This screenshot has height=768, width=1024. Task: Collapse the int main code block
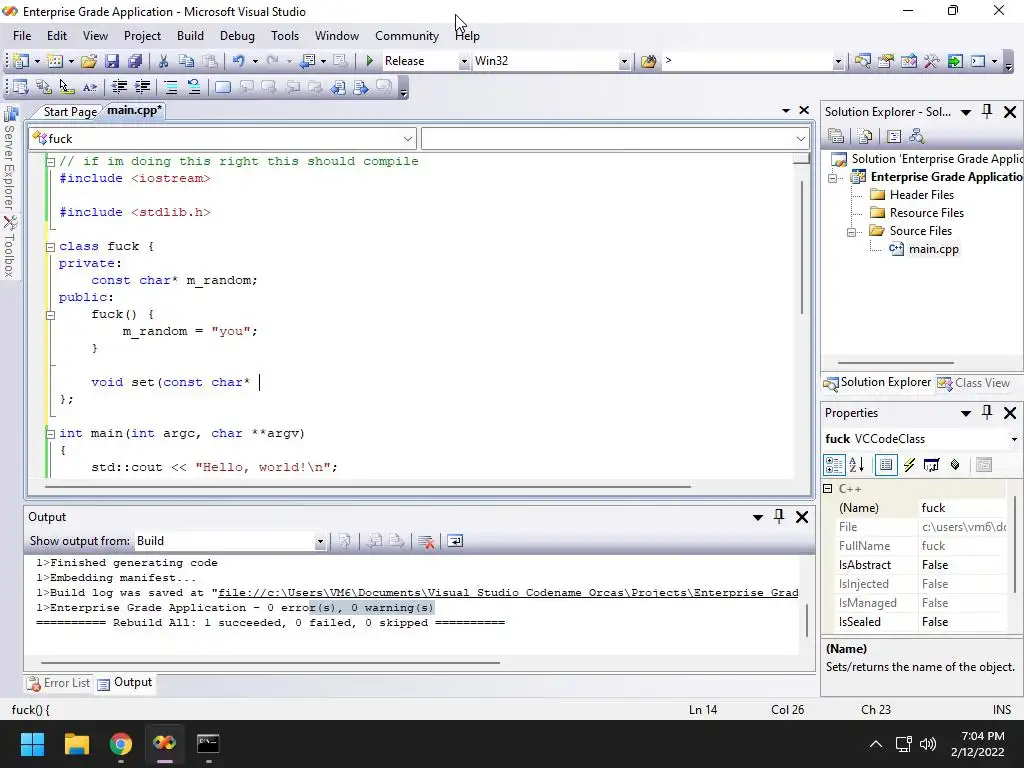pos(50,434)
